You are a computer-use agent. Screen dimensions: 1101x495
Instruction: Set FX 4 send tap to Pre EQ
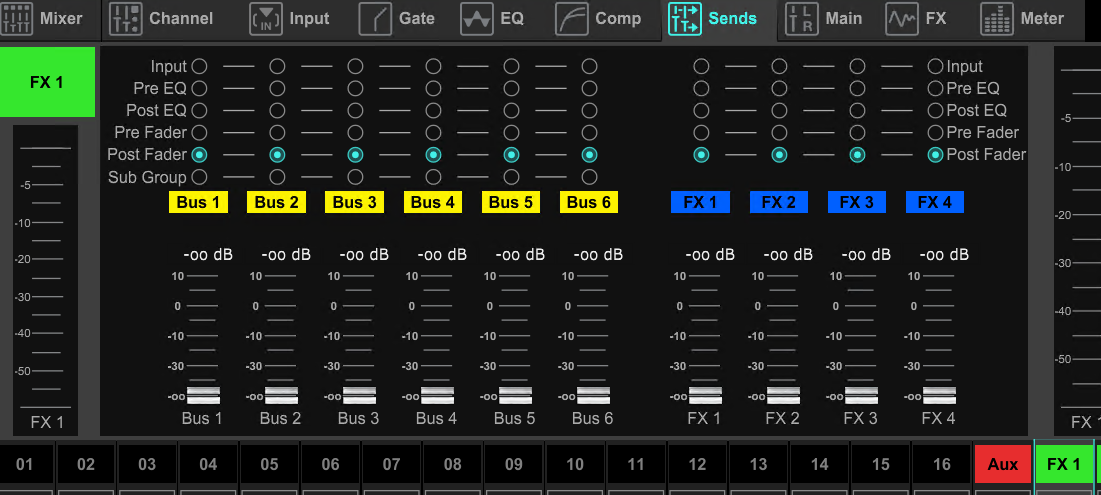(935, 88)
